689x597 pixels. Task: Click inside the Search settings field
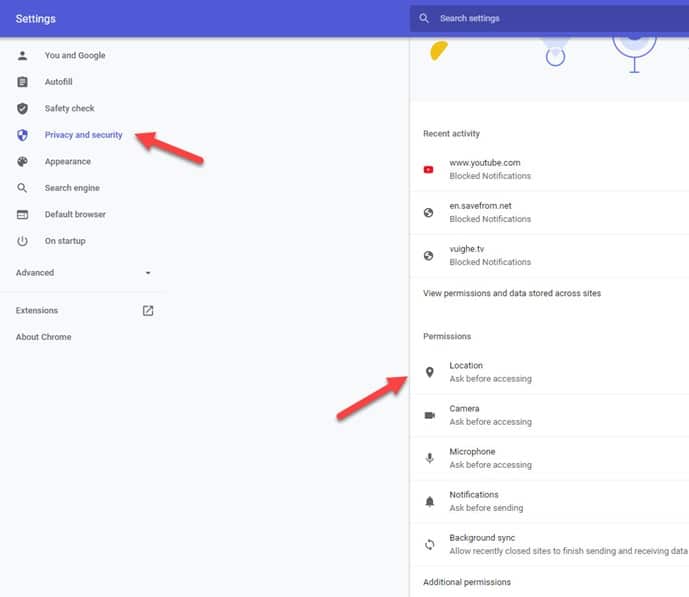549,18
